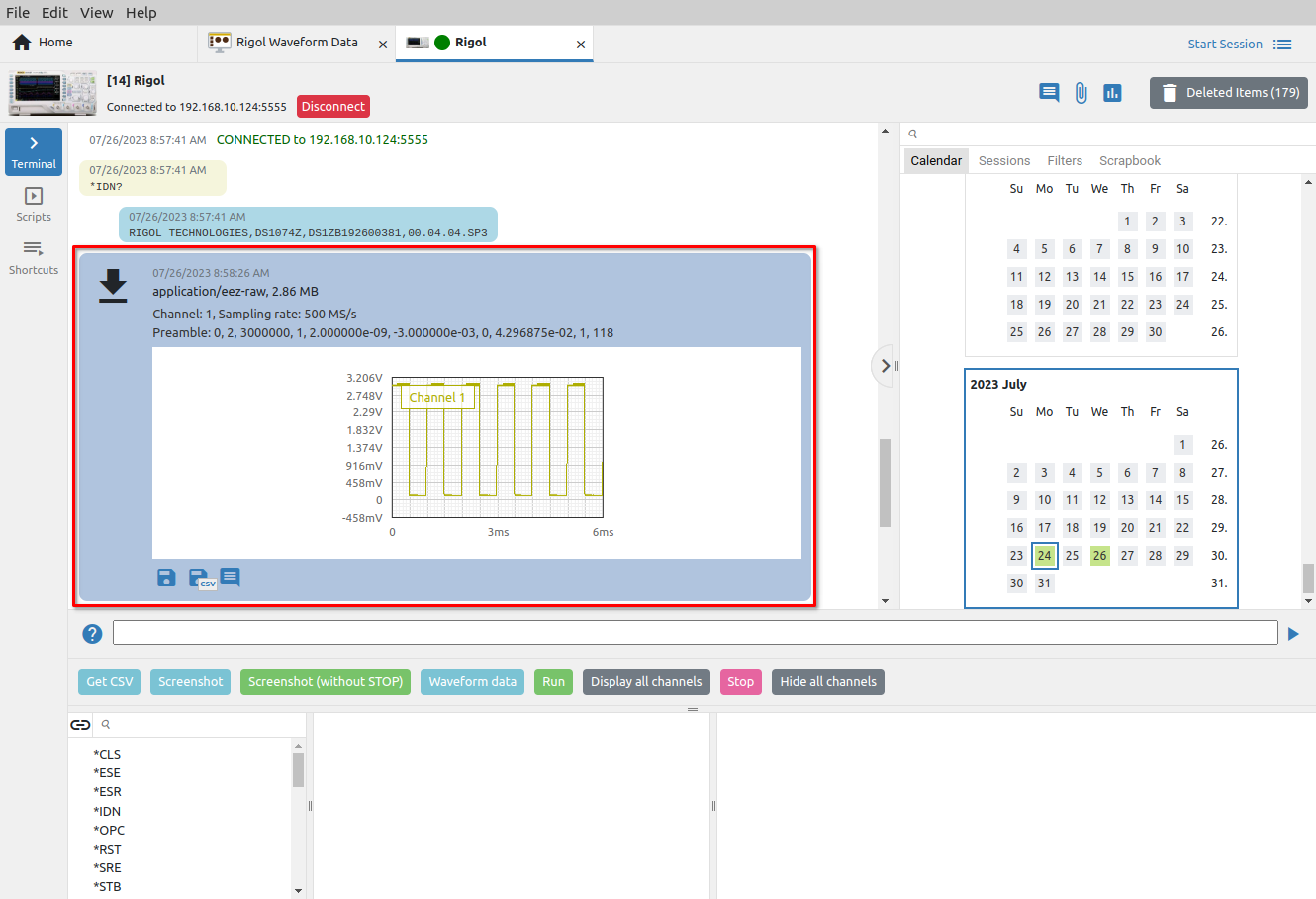Screen dimensions: 1316x899
Task: Switch to the Filters tab
Action: pyautogui.click(x=1065, y=161)
